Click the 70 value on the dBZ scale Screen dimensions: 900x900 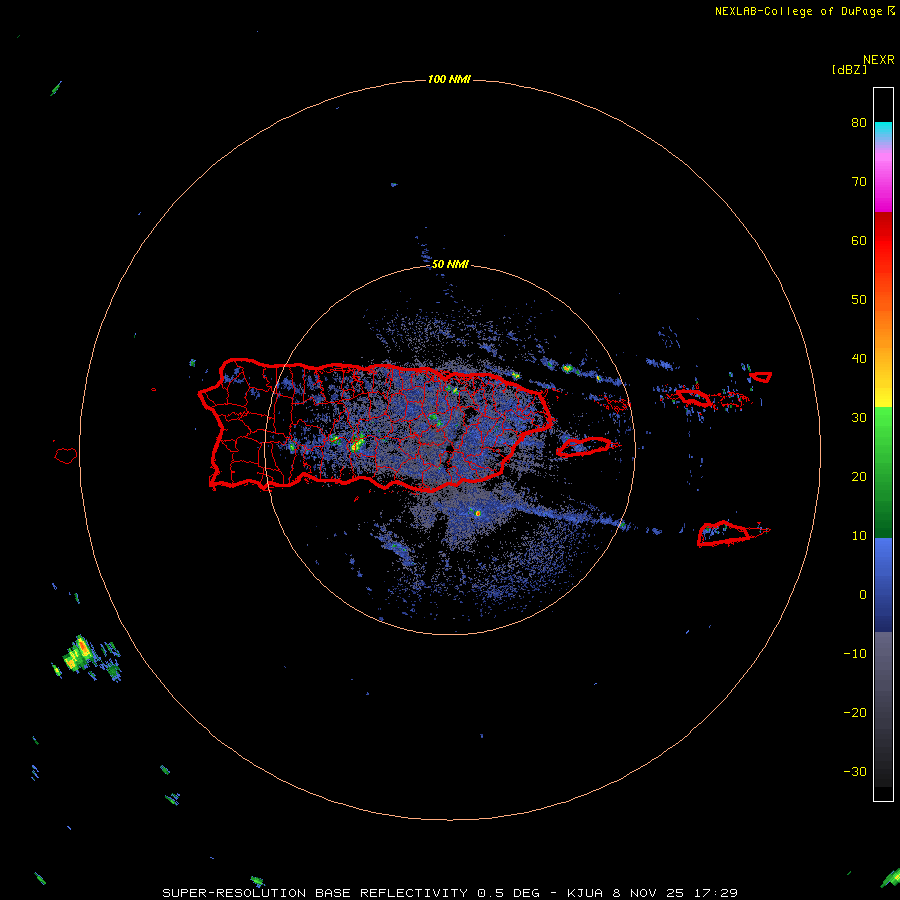859,182
